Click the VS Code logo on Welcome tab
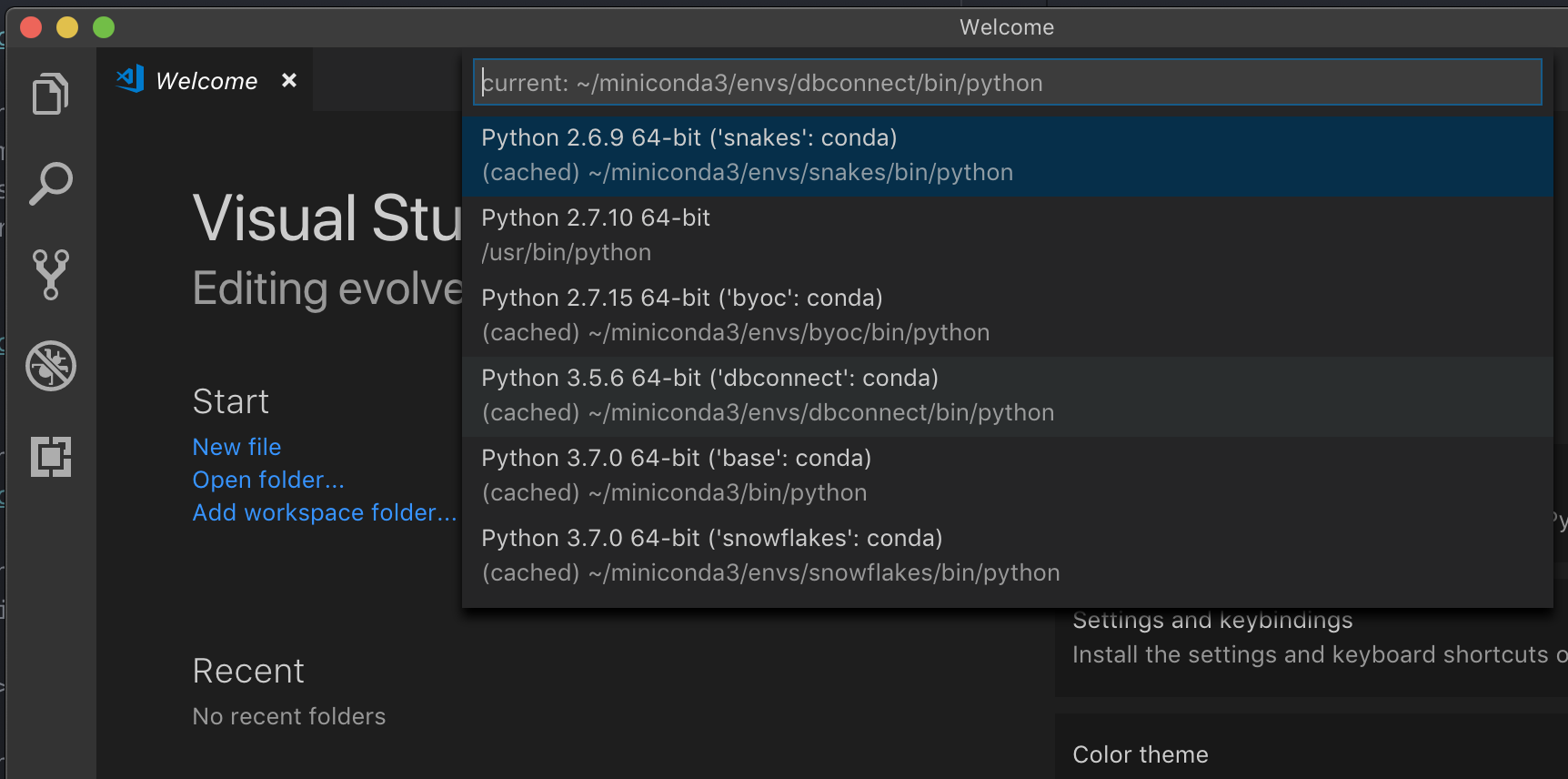Screen dimensions: 1568x779 click(130, 80)
